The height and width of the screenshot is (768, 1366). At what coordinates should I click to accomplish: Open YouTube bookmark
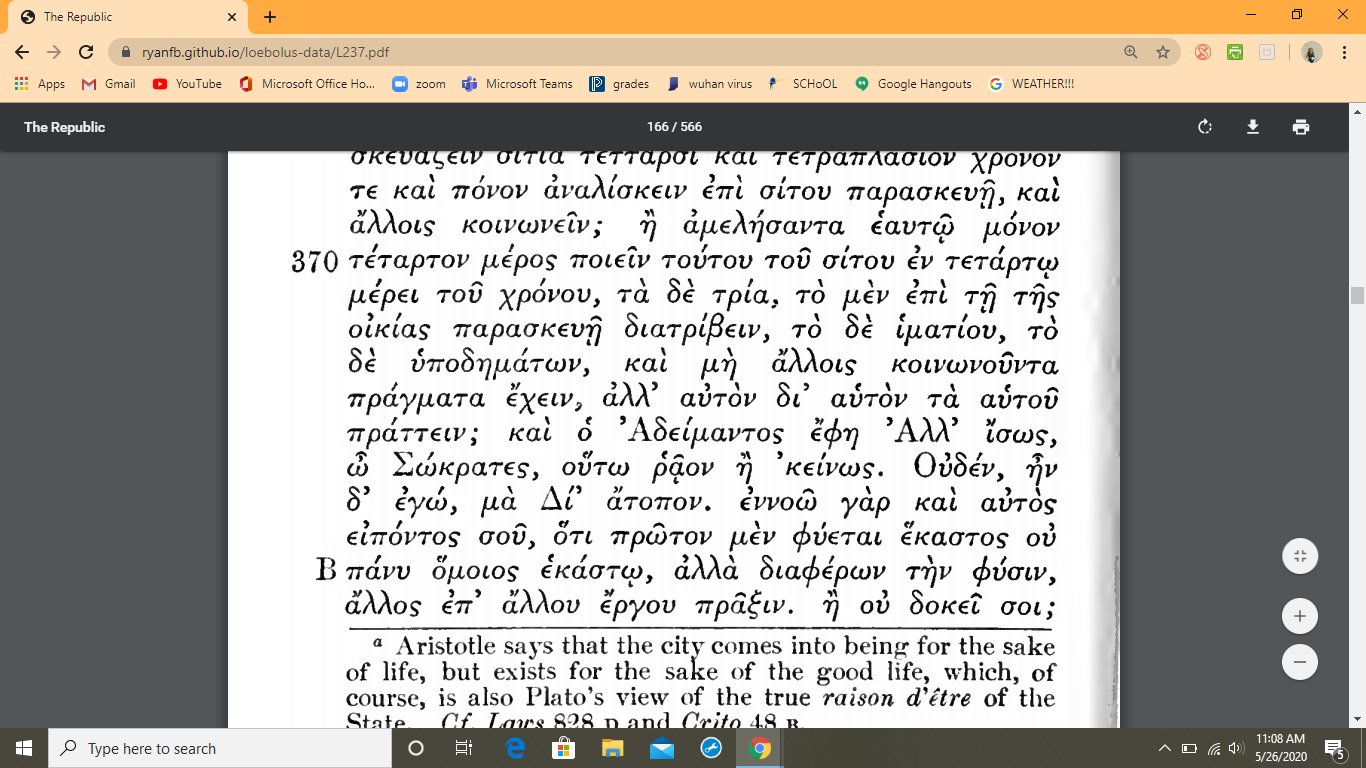187,84
